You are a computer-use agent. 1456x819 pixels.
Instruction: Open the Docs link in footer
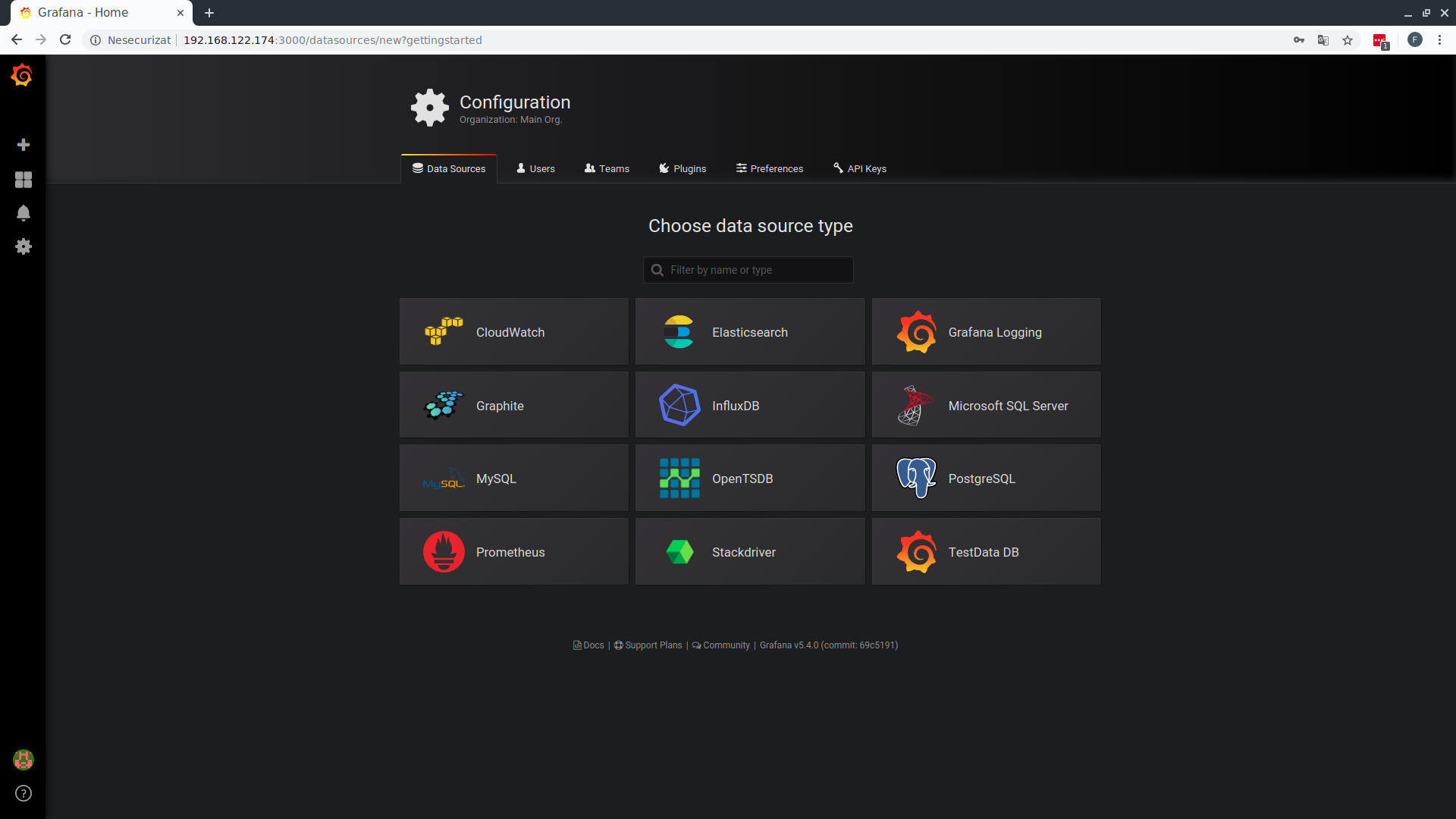[588, 645]
